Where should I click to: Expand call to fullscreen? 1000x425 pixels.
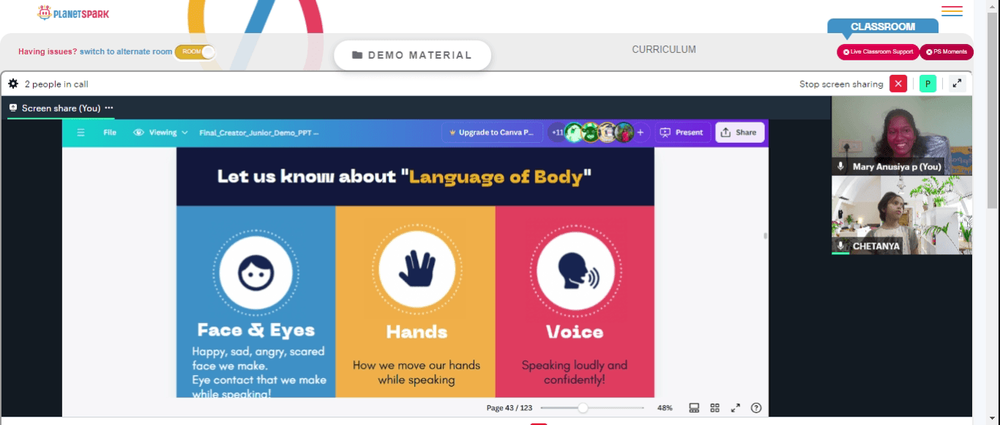coord(957,84)
